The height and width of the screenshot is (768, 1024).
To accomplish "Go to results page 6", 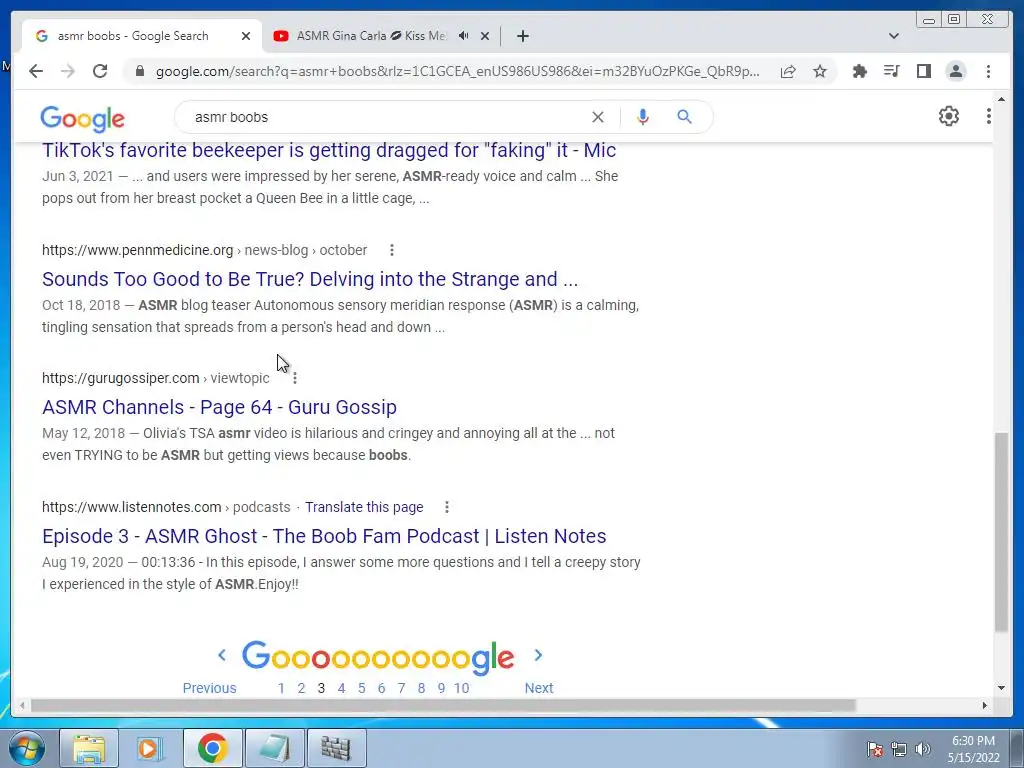I will [x=381, y=688].
